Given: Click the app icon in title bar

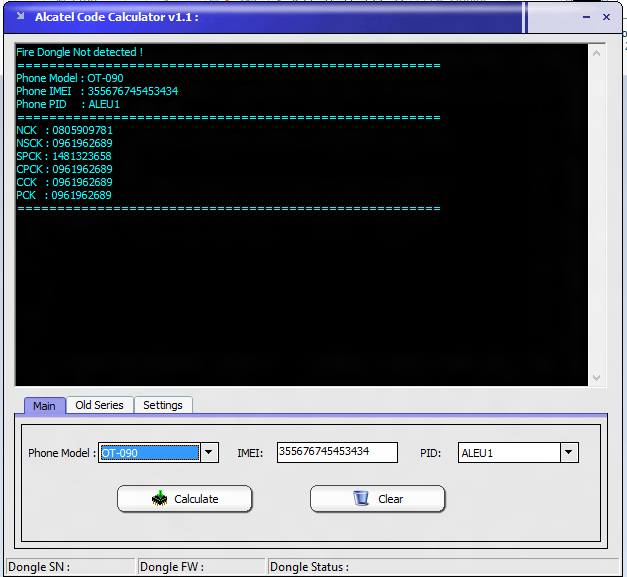Looking at the screenshot, I should point(20,16).
